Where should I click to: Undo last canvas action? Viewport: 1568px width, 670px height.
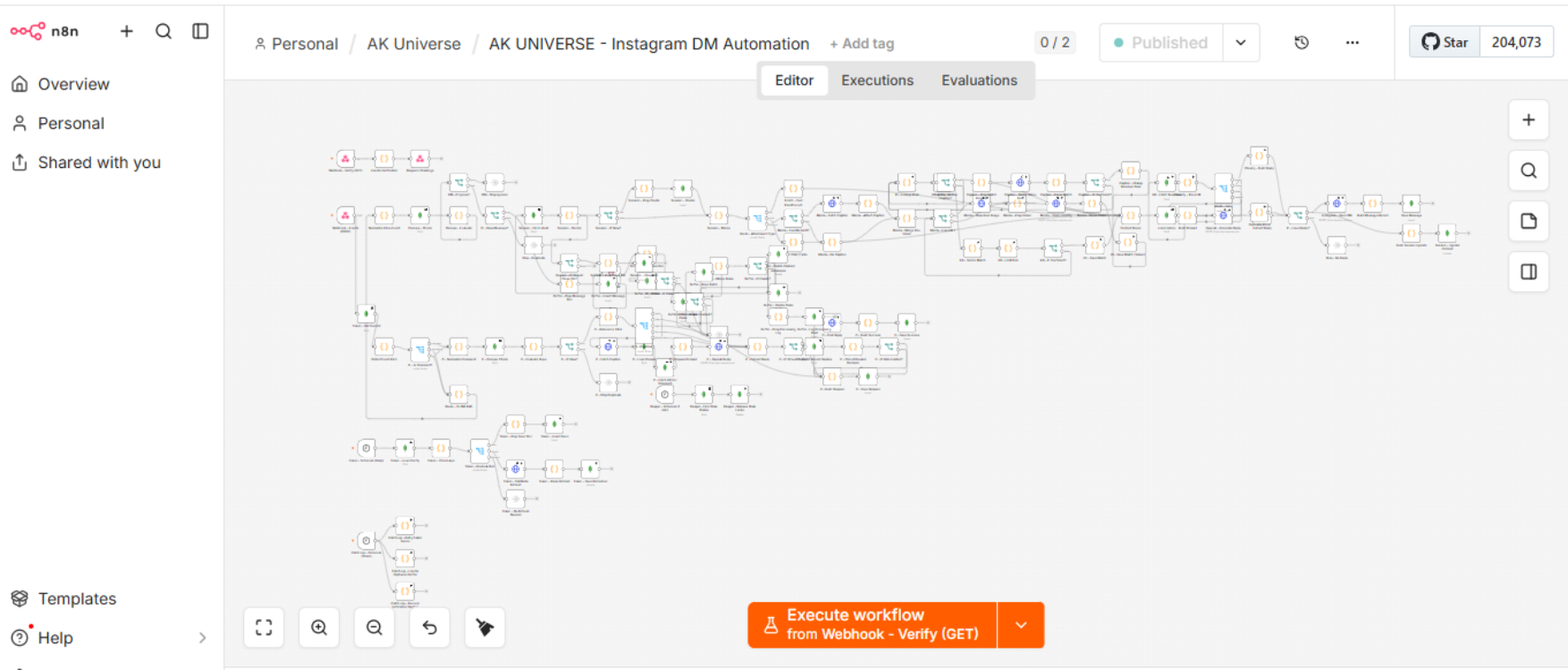tap(430, 627)
